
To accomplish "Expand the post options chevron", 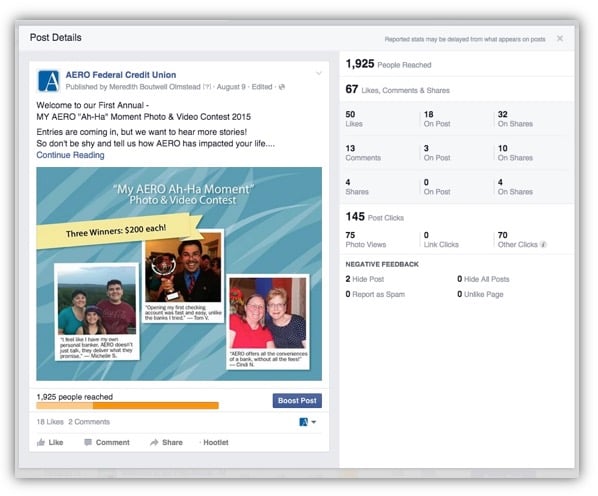I will point(319,73).
